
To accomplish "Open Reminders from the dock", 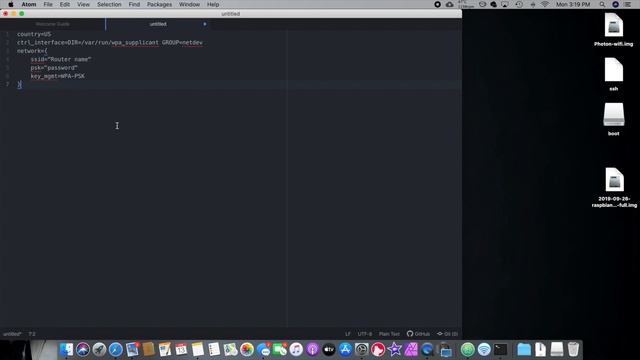I will coord(214,350).
